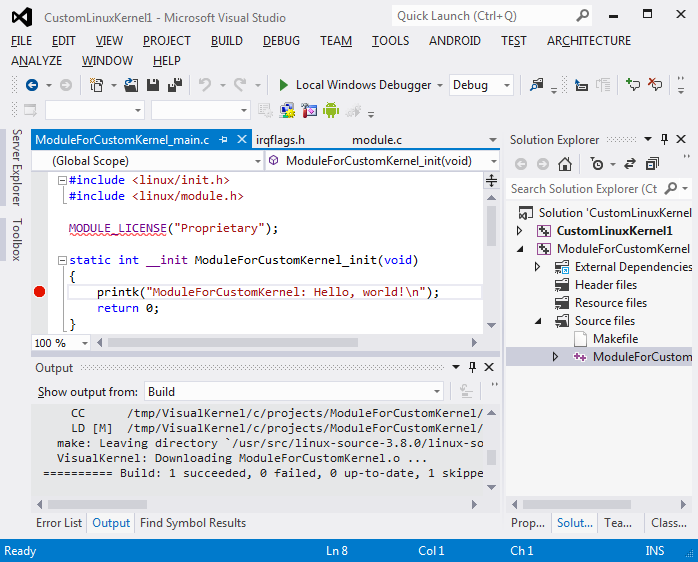This screenshot has width=698, height=562.
Task: Select the Makefile item in Solution Explorer
Action: click(615, 339)
